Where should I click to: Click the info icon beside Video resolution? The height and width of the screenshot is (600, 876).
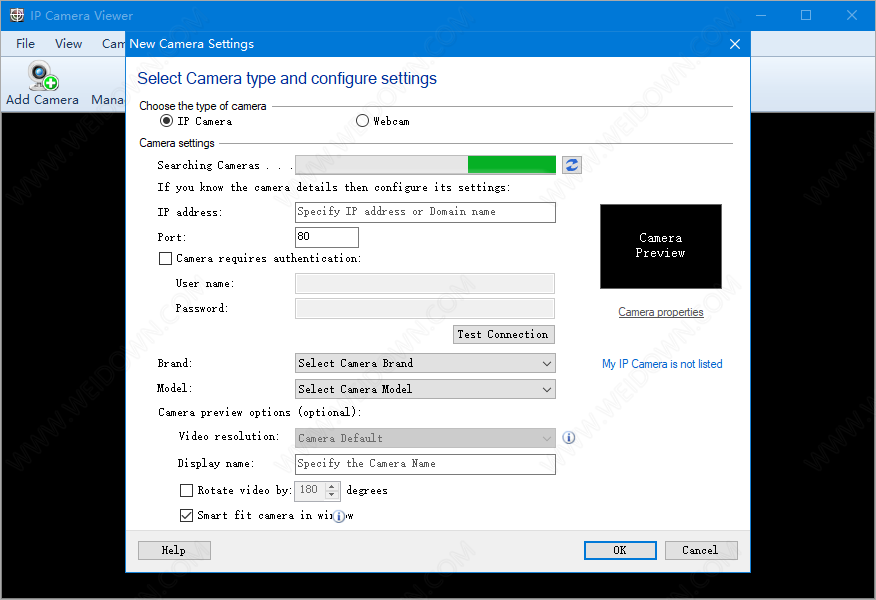coord(569,437)
